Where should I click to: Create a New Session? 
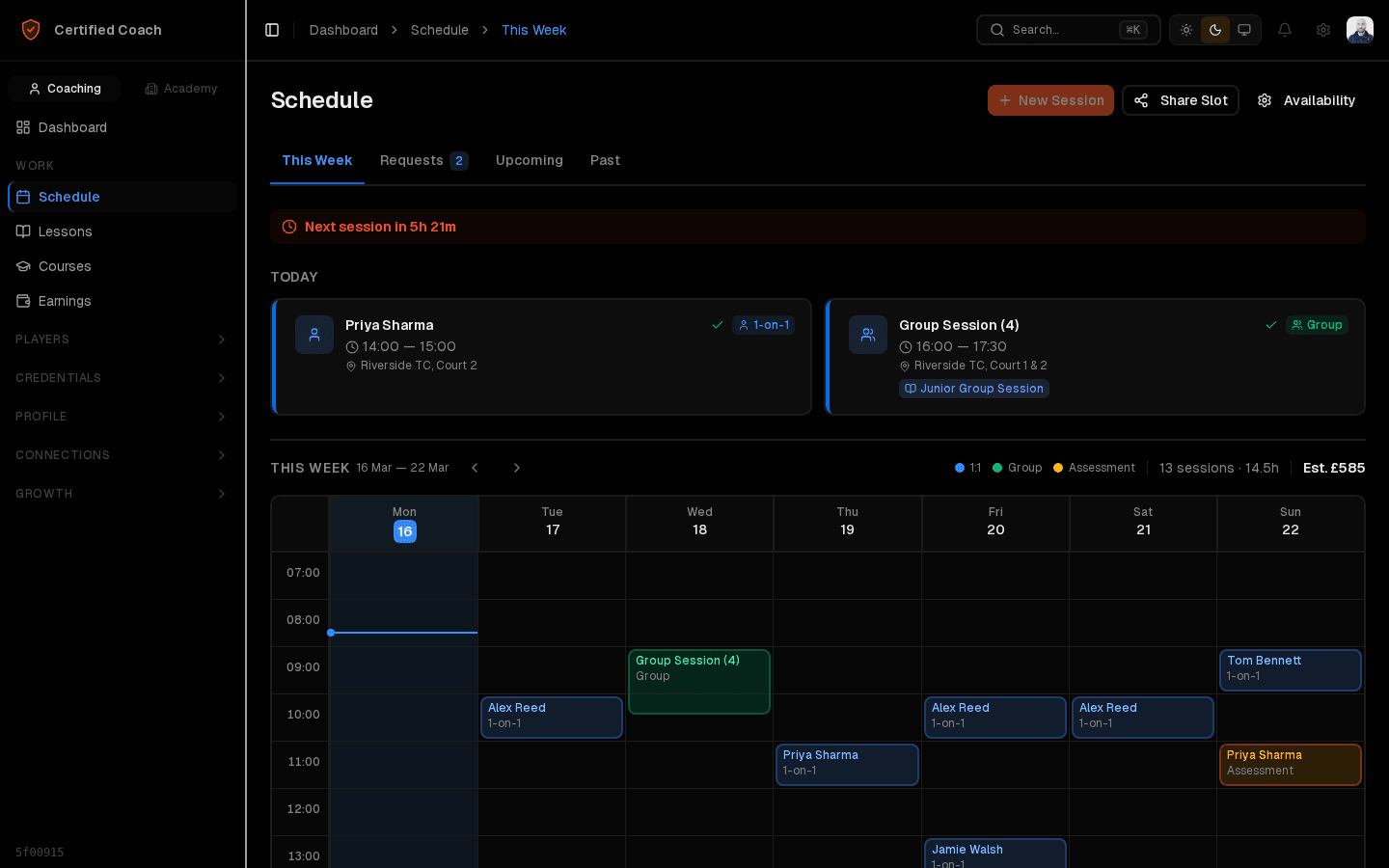pos(1050,100)
